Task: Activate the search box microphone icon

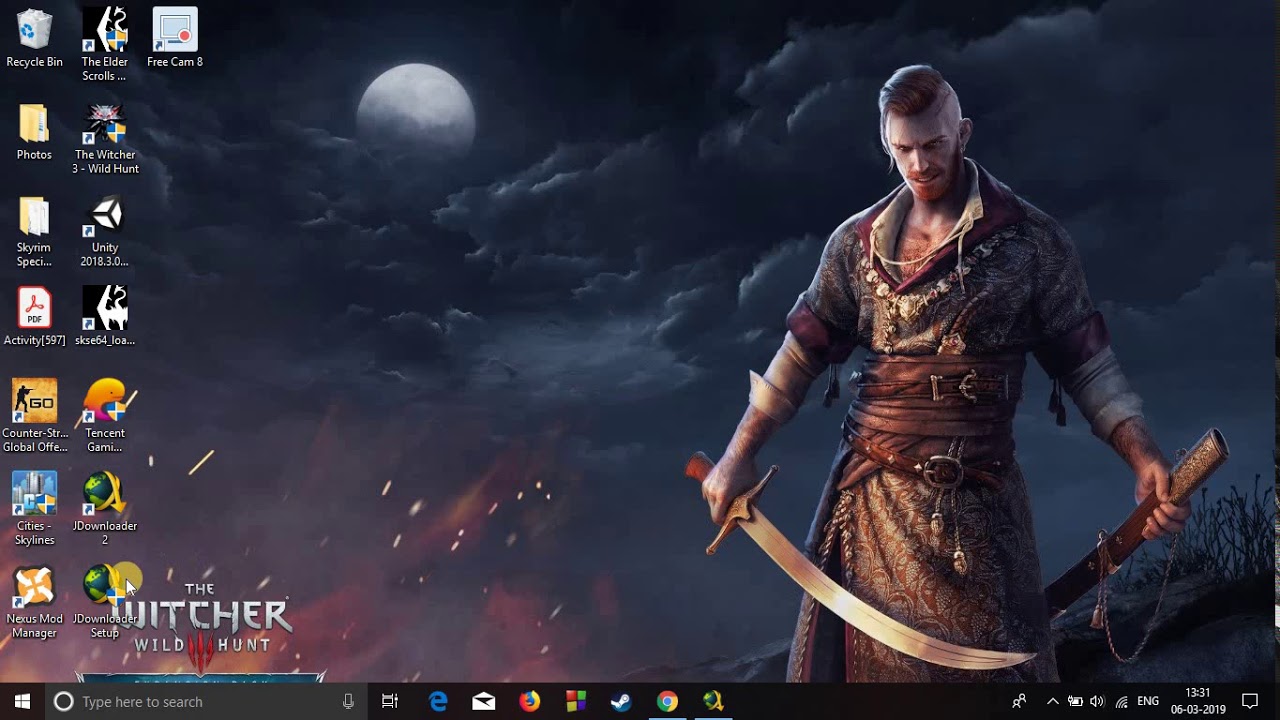Action: [x=348, y=701]
